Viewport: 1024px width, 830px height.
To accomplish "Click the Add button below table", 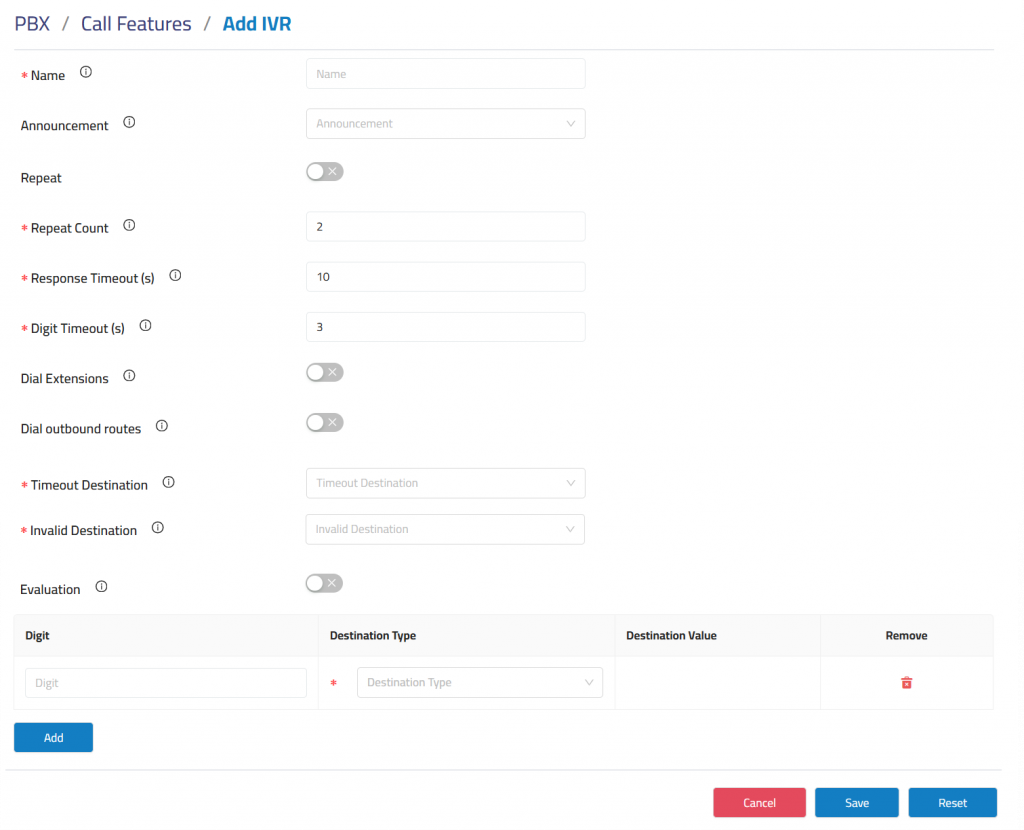I will (x=53, y=738).
